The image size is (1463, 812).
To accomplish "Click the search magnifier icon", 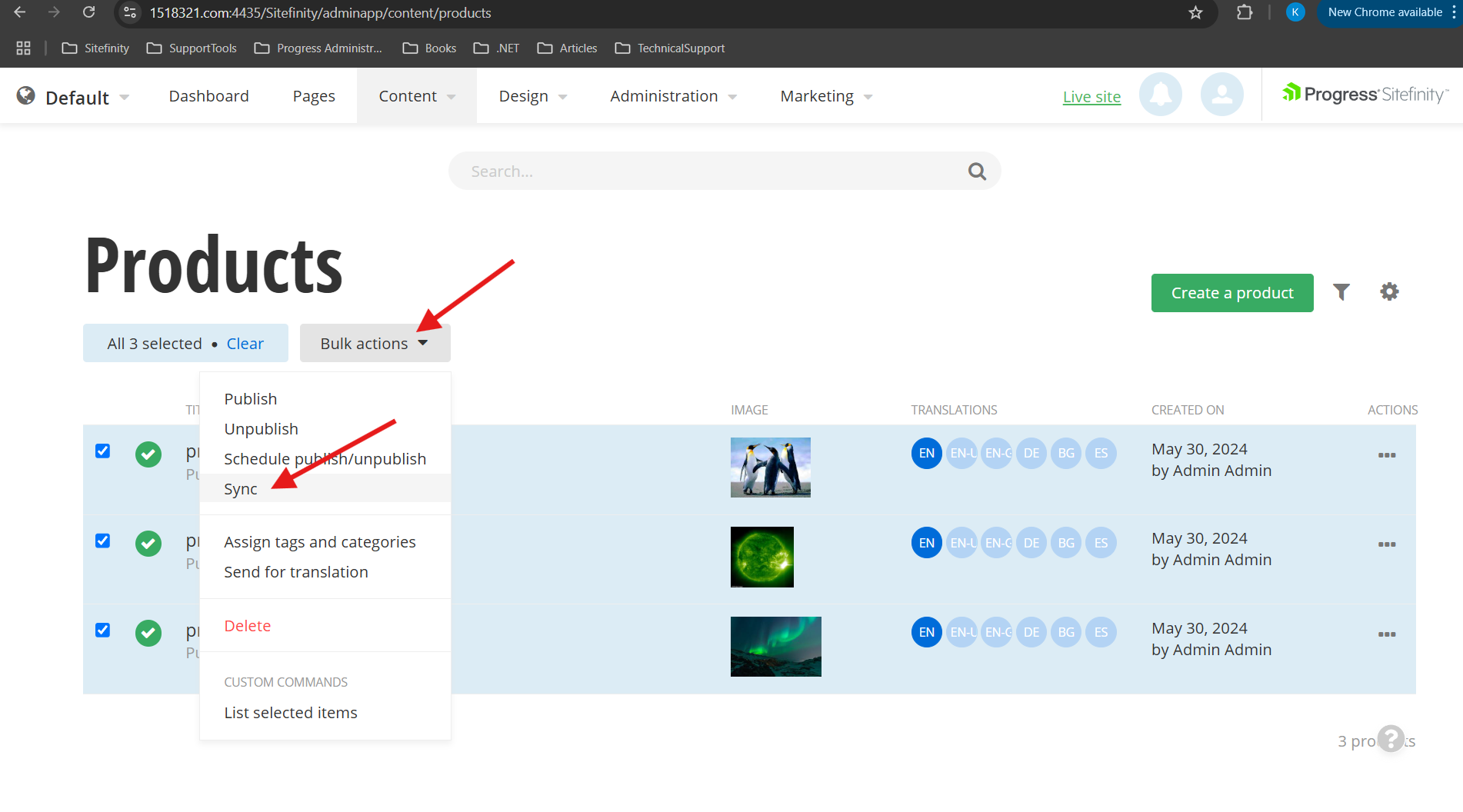I will (977, 171).
